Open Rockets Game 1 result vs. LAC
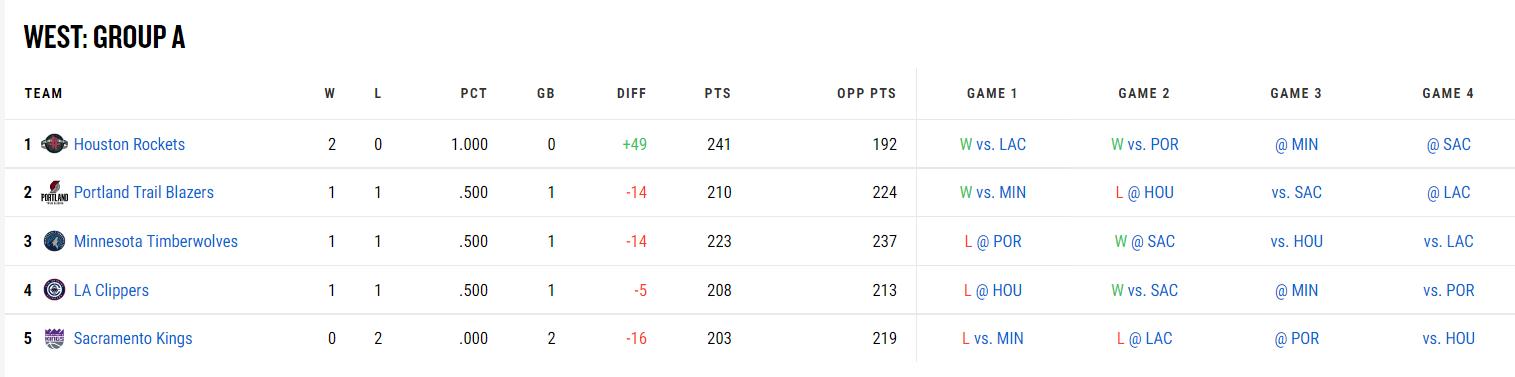Screen dimensions: 1515x377 coord(992,144)
